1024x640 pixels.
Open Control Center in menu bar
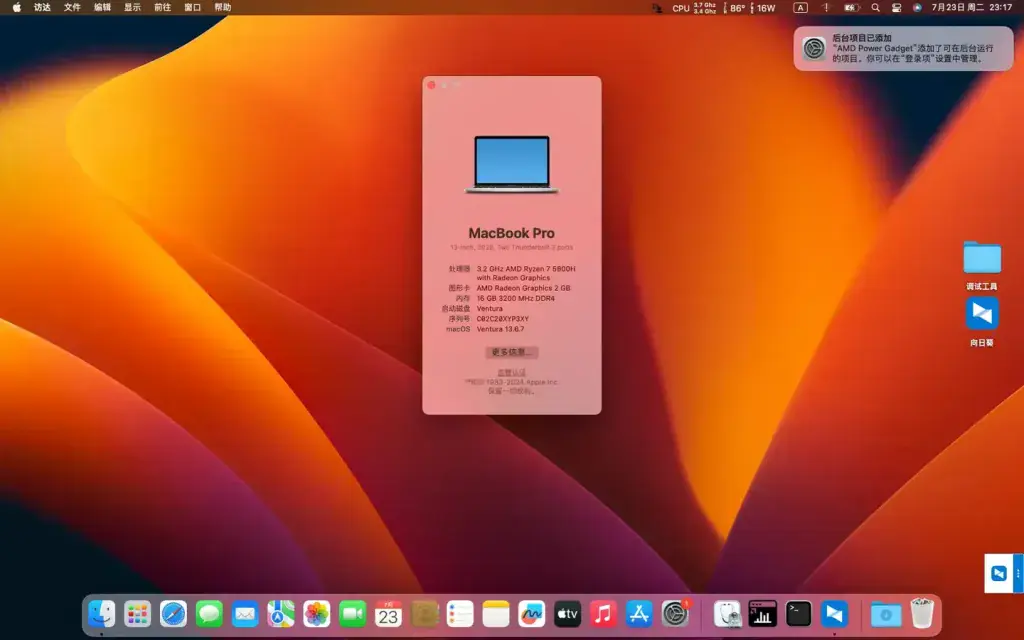897,8
